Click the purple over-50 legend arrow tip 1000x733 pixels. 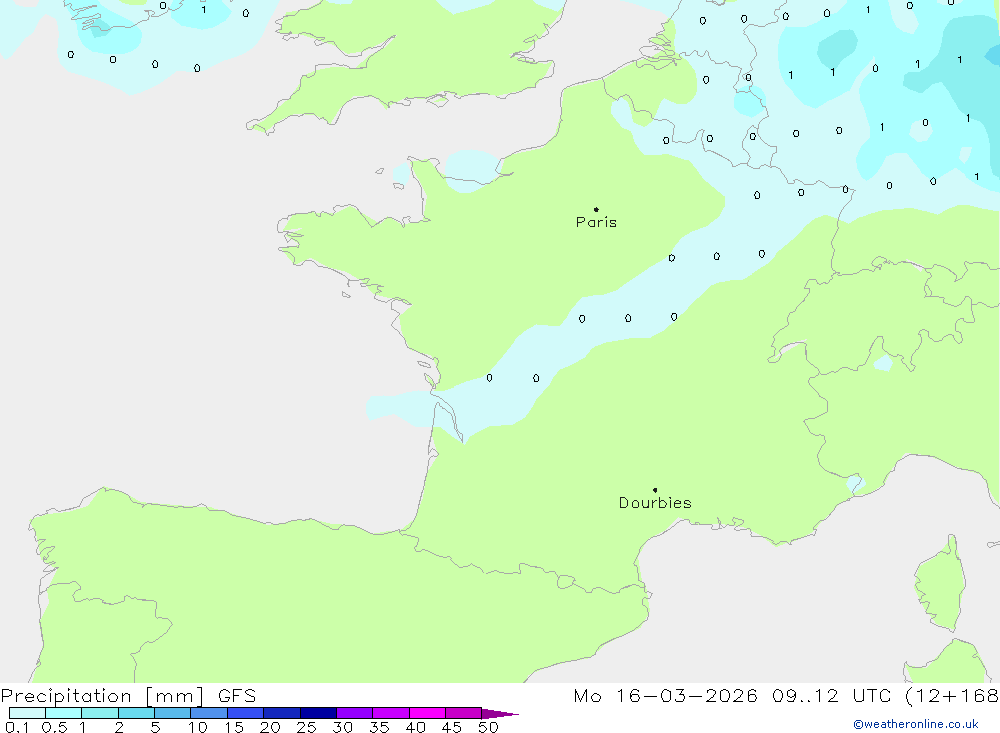(501, 714)
